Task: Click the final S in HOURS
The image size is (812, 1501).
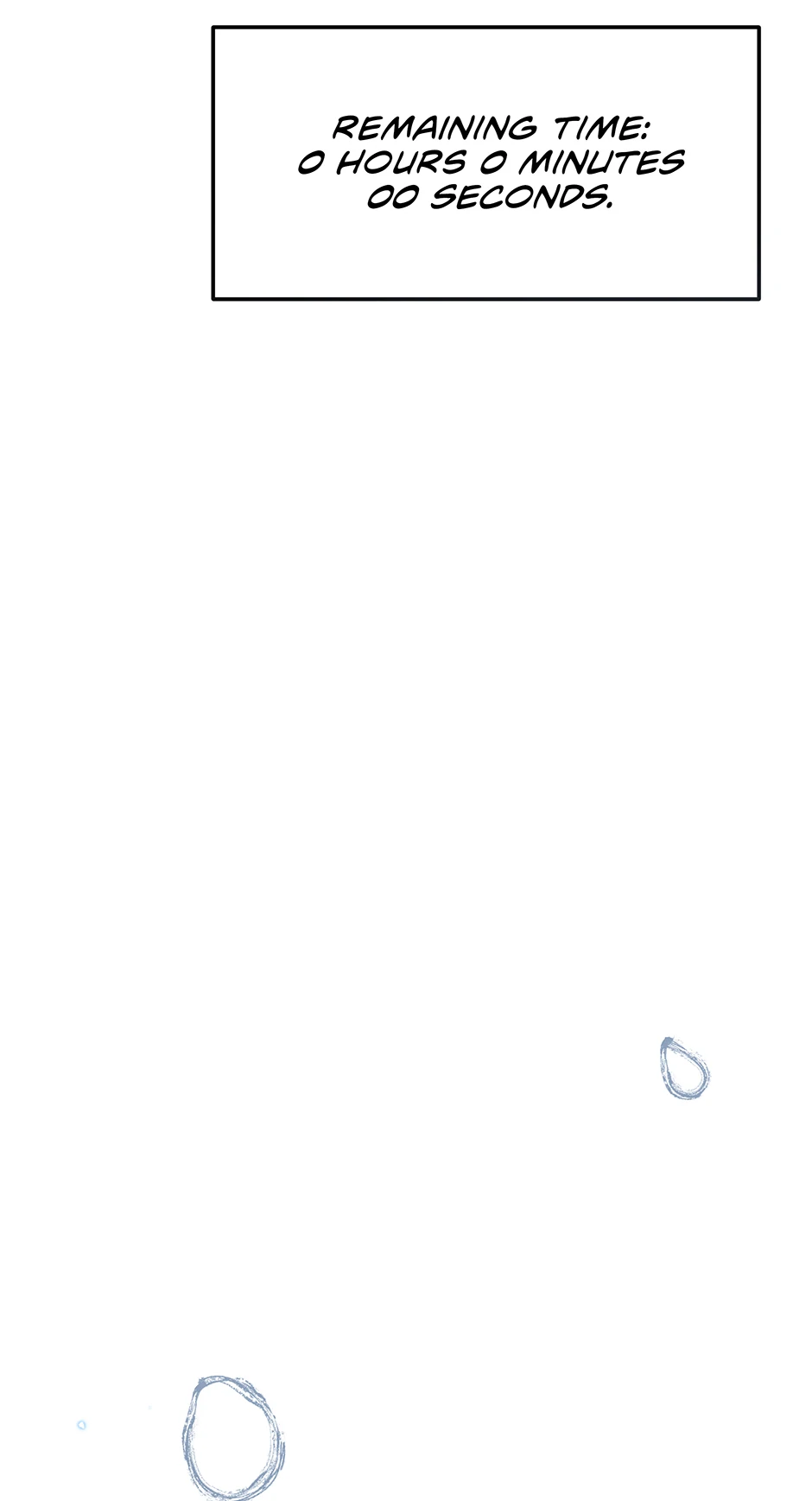Action: point(453,162)
